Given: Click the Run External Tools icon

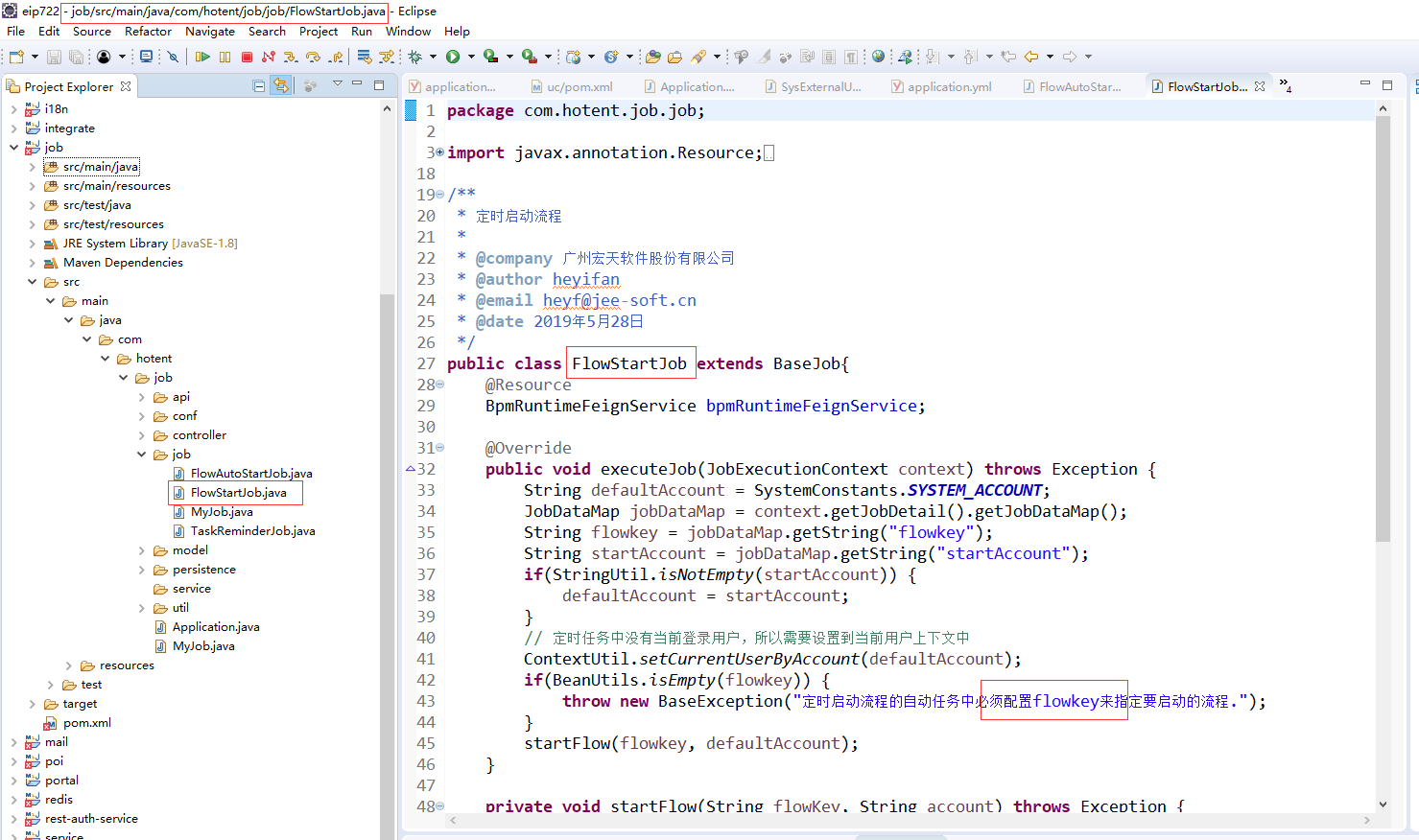Looking at the screenshot, I should pos(529,58).
